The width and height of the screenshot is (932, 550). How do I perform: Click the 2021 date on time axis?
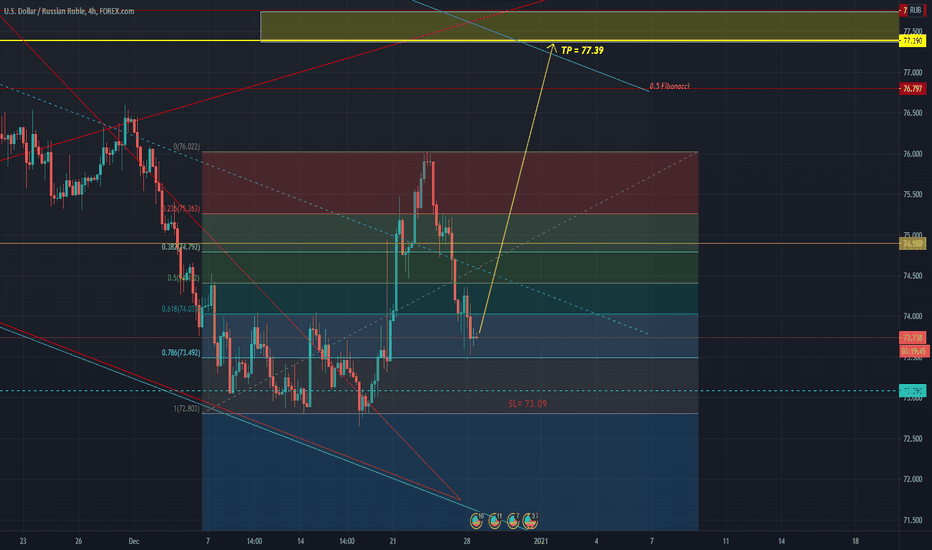(541, 541)
